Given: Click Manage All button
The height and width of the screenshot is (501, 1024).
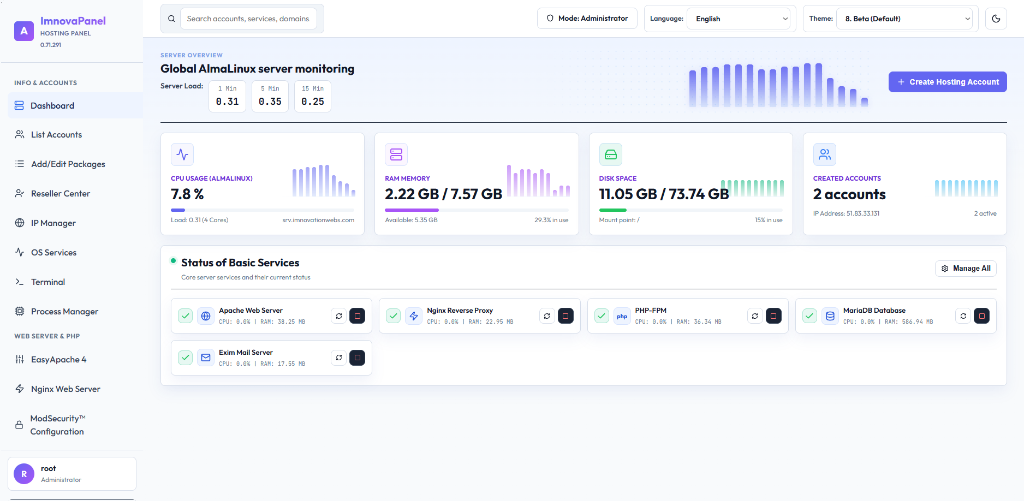Looking at the screenshot, I should coord(966,268).
